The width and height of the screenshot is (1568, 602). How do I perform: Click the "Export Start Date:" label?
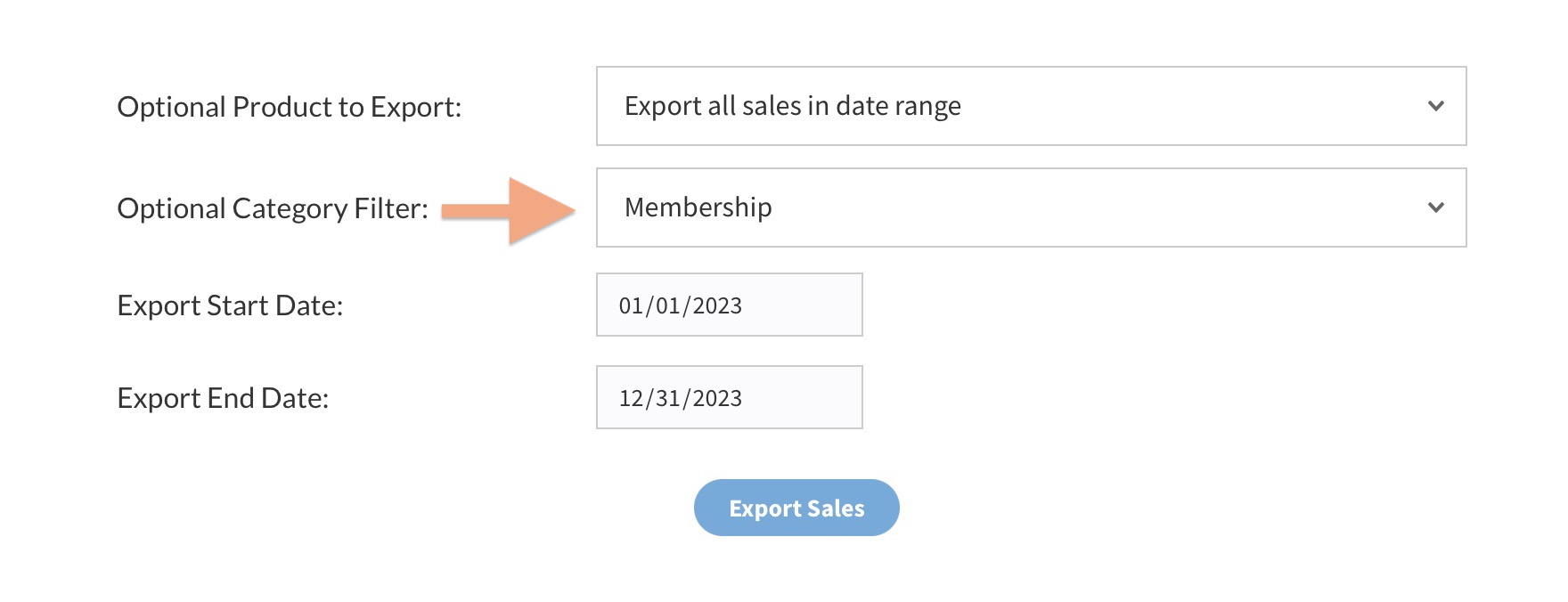(230, 305)
